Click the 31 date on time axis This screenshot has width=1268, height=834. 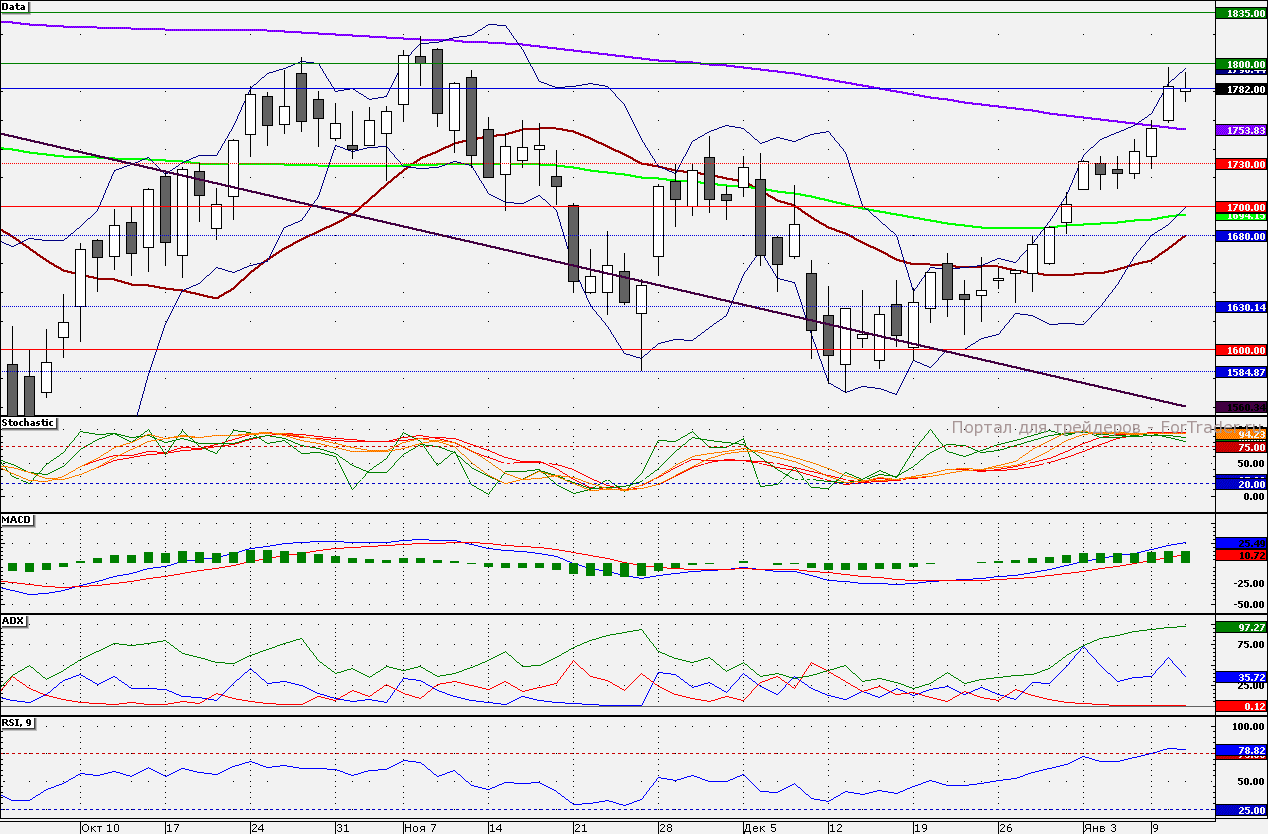342,828
